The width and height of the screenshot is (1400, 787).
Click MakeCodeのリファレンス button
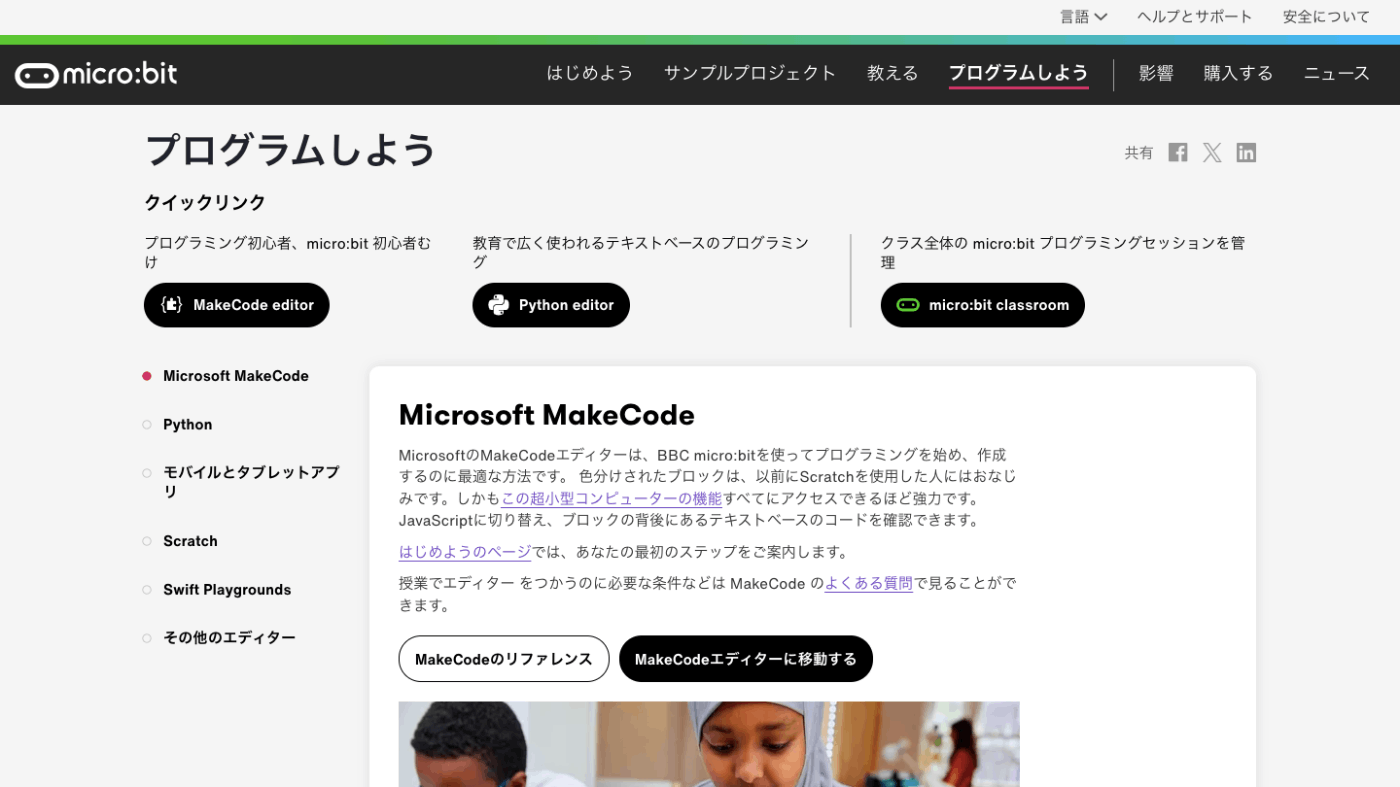tap(504, 659)
